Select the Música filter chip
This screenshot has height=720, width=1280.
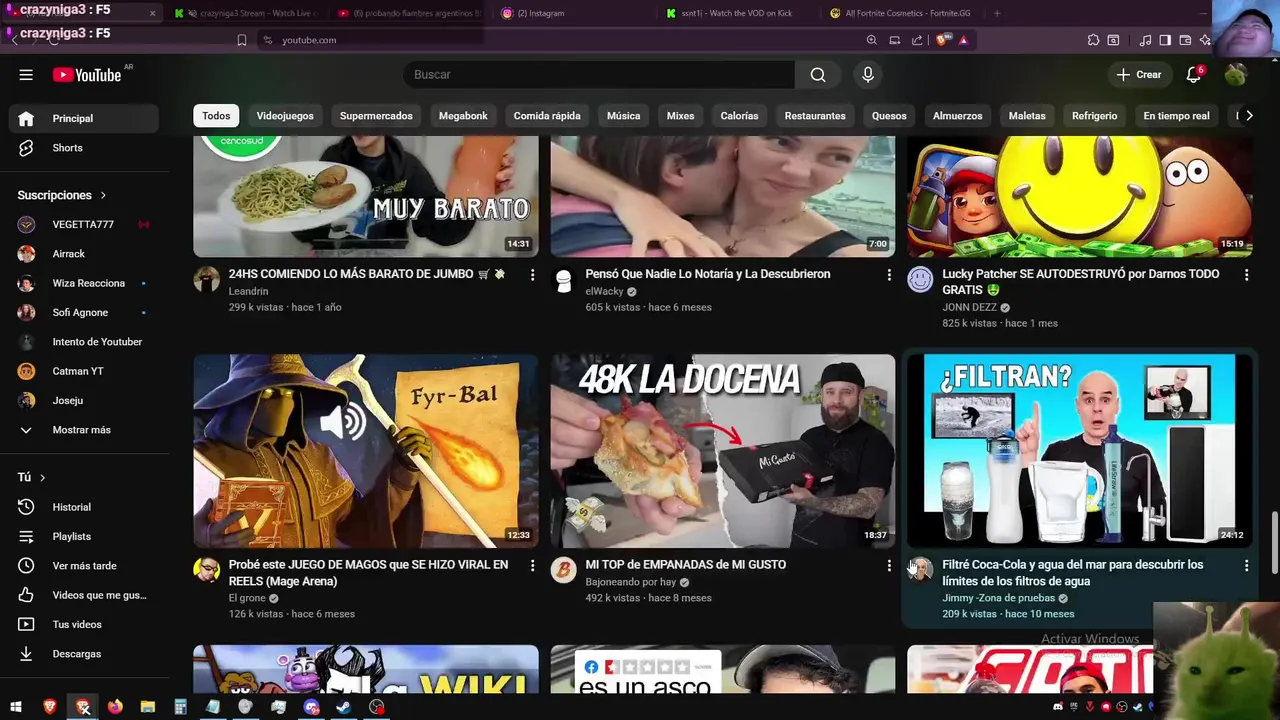623,116
